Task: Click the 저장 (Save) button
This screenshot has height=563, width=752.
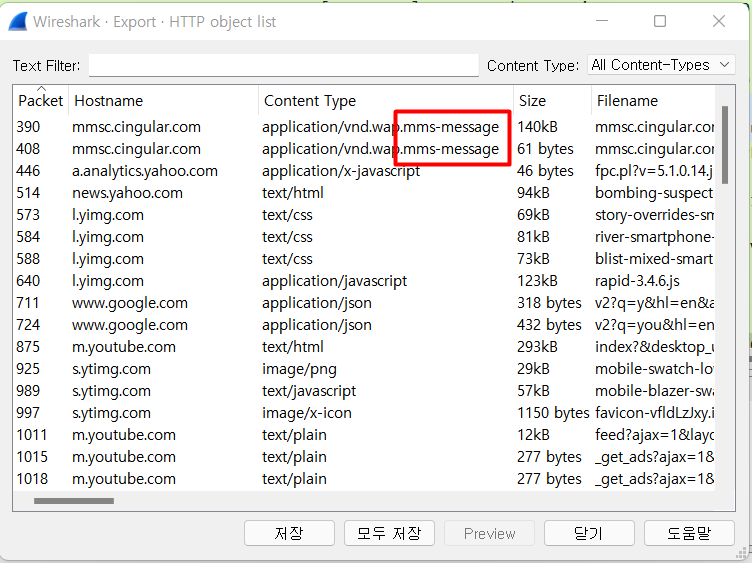Action: click(289, 533)
